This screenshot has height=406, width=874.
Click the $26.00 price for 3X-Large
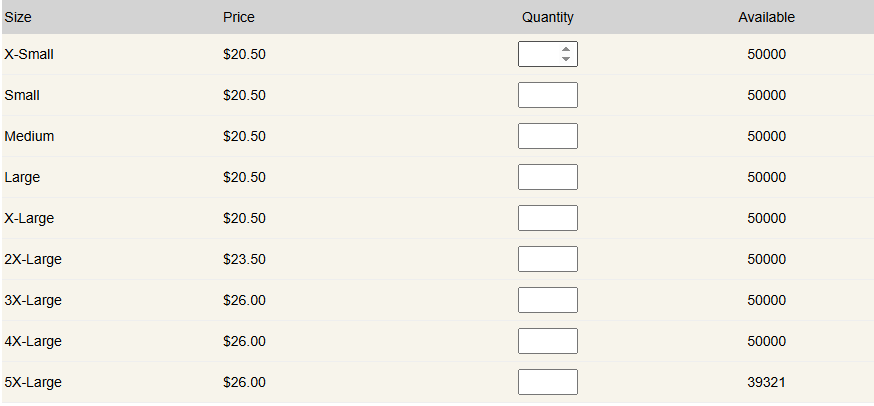(x=244, y=300)
